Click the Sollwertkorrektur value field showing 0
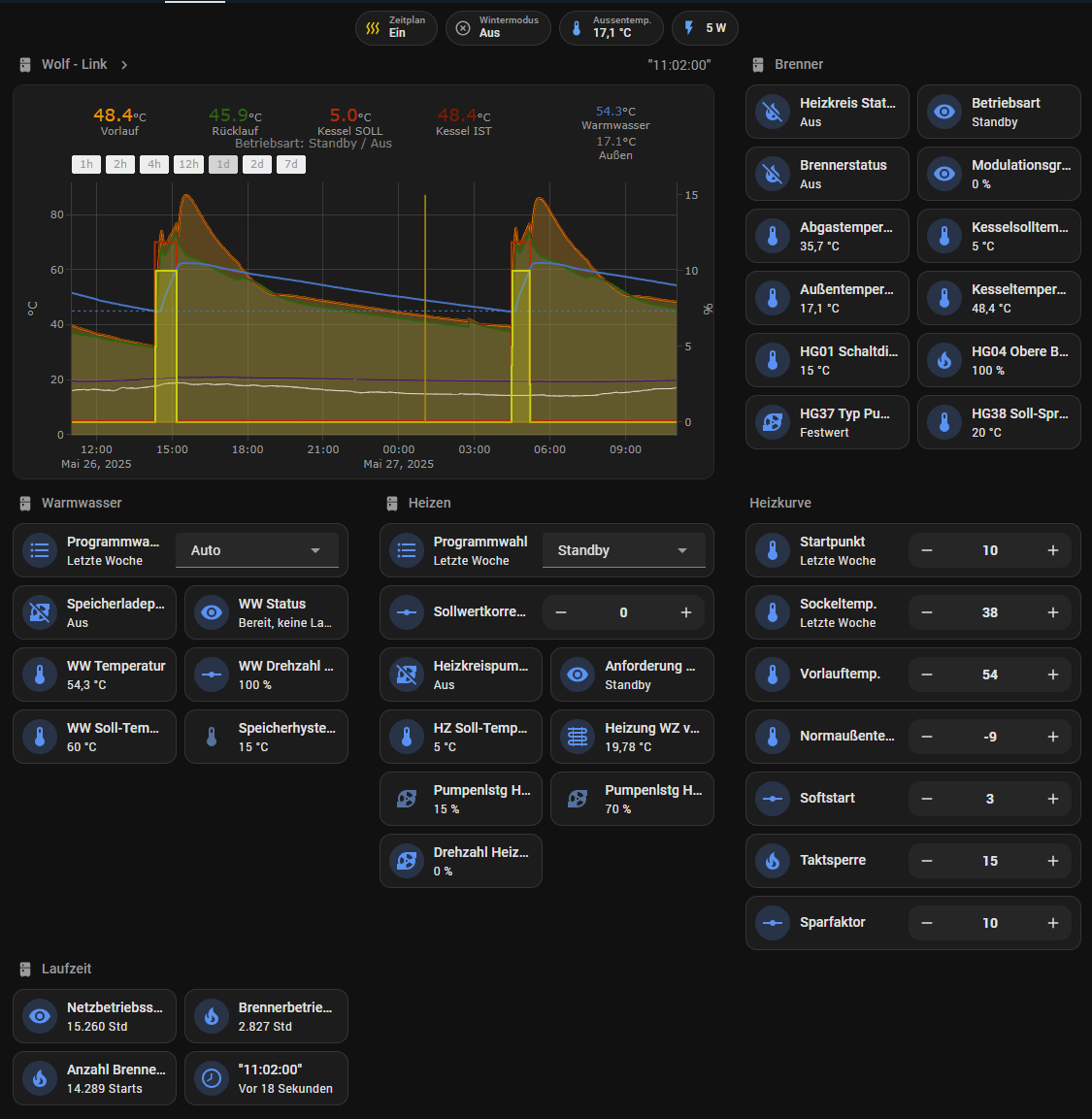 [623, 612]
